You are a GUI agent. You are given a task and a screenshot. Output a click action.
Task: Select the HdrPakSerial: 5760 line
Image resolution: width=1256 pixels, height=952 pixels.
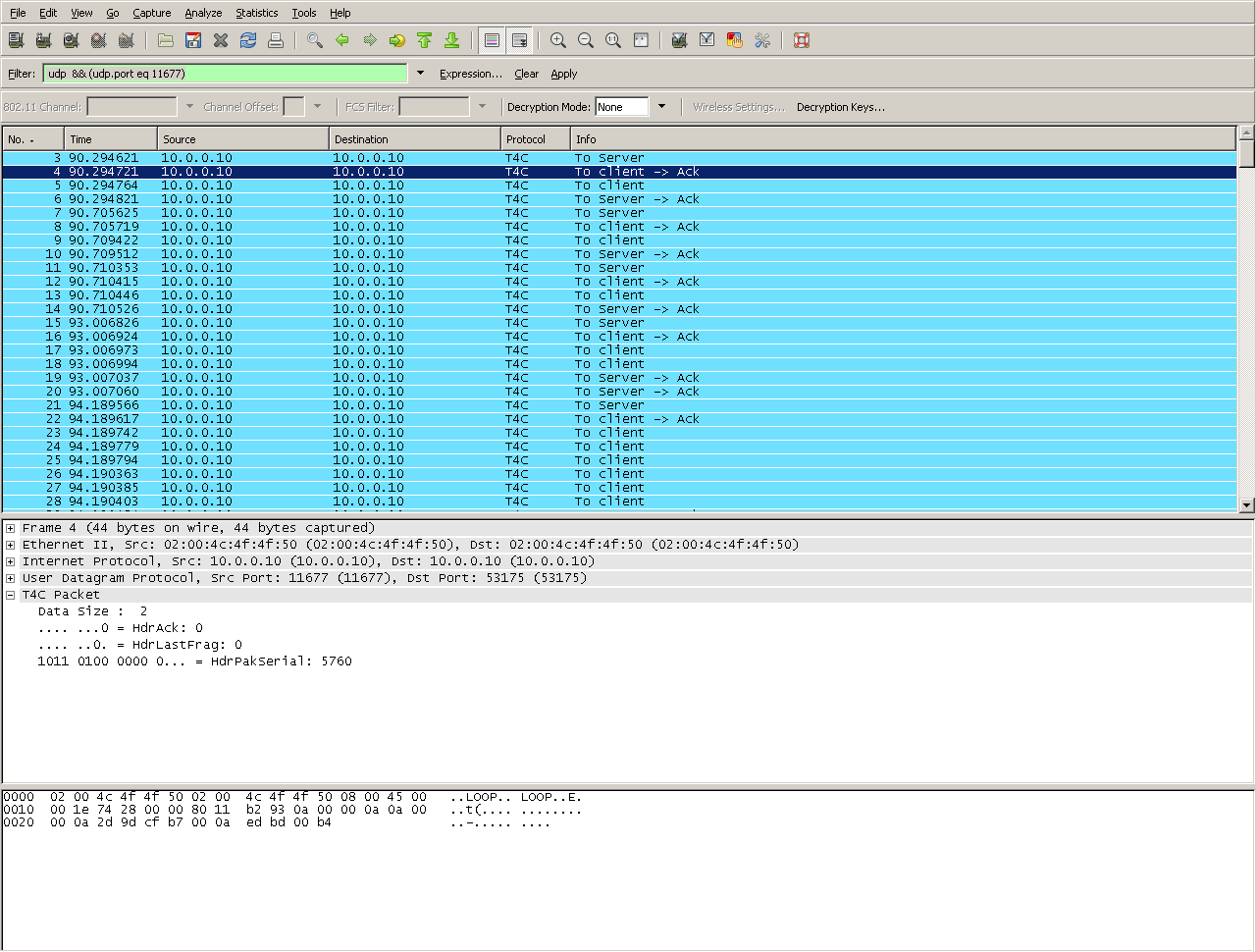[x=194, y=661]
